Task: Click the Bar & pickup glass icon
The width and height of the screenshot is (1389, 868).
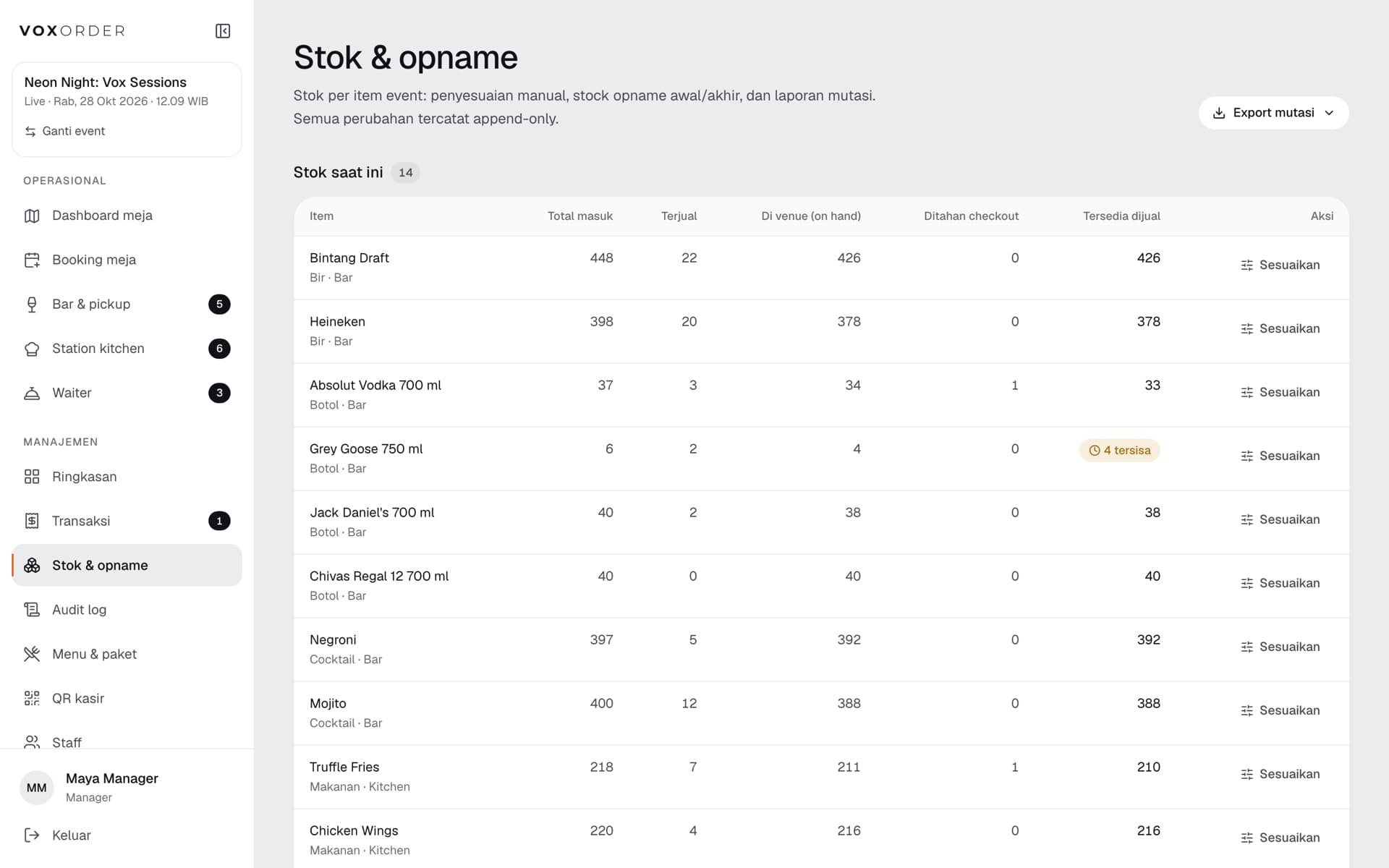Action: (32, 305)
